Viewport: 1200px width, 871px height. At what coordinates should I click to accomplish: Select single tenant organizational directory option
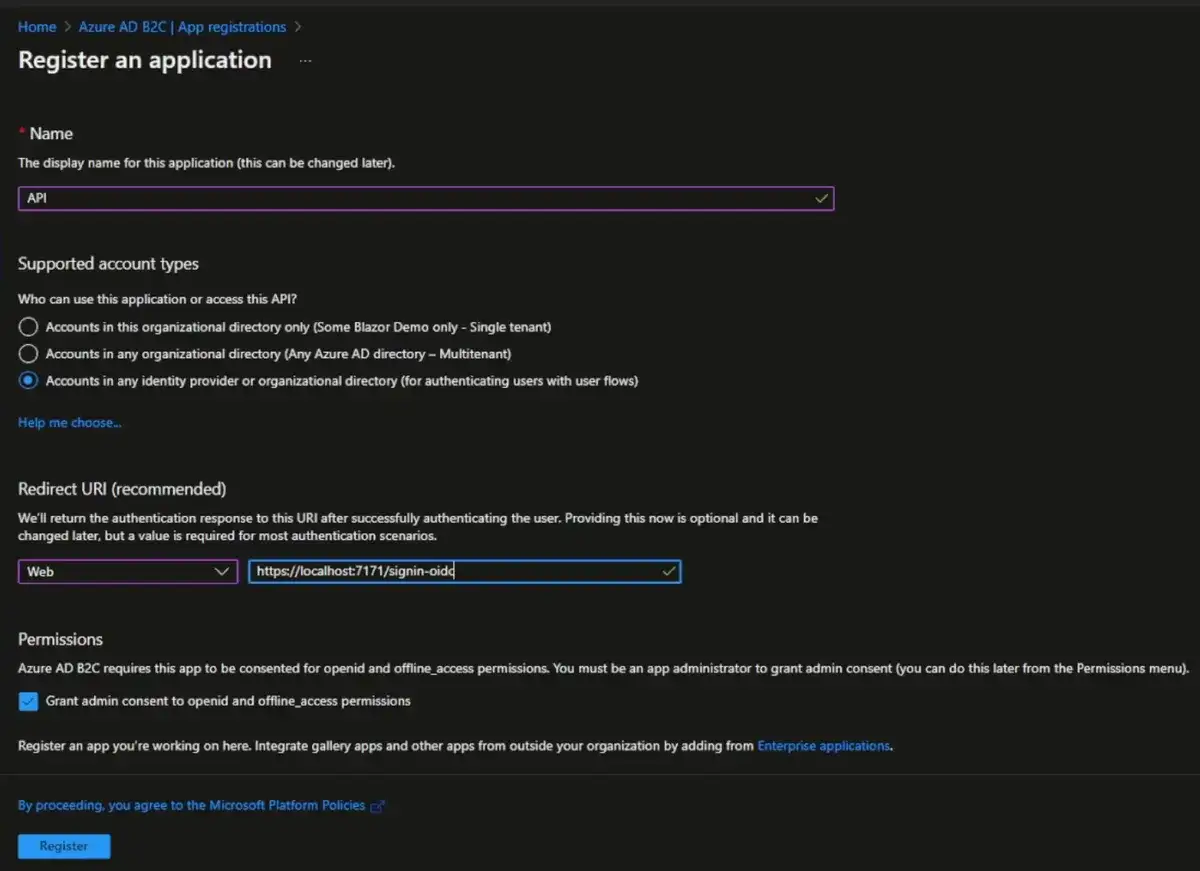pos(29,327)
